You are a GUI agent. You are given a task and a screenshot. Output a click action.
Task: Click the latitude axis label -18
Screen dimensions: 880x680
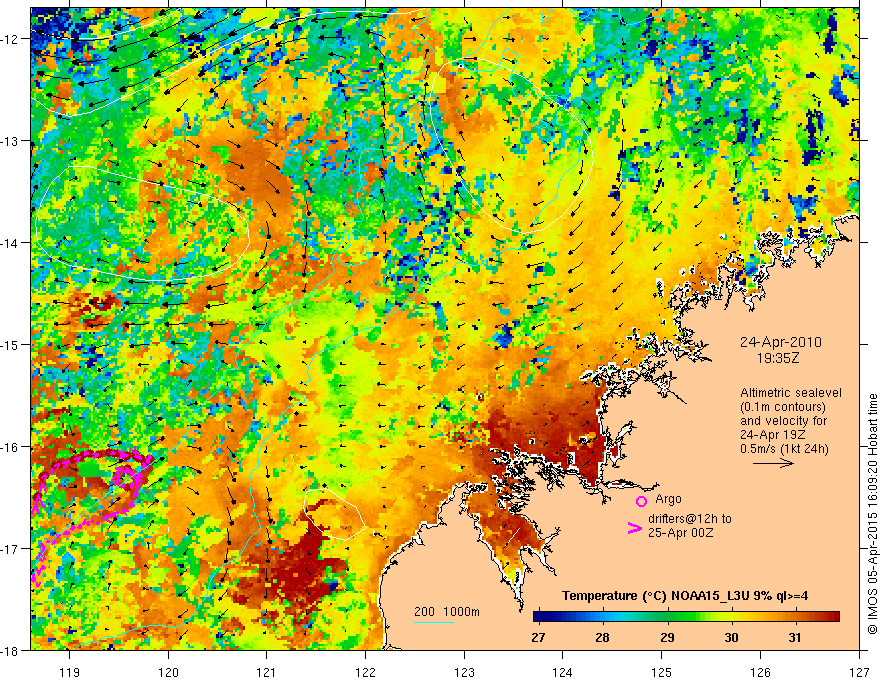pyautogui.click(x=11, y=650)
